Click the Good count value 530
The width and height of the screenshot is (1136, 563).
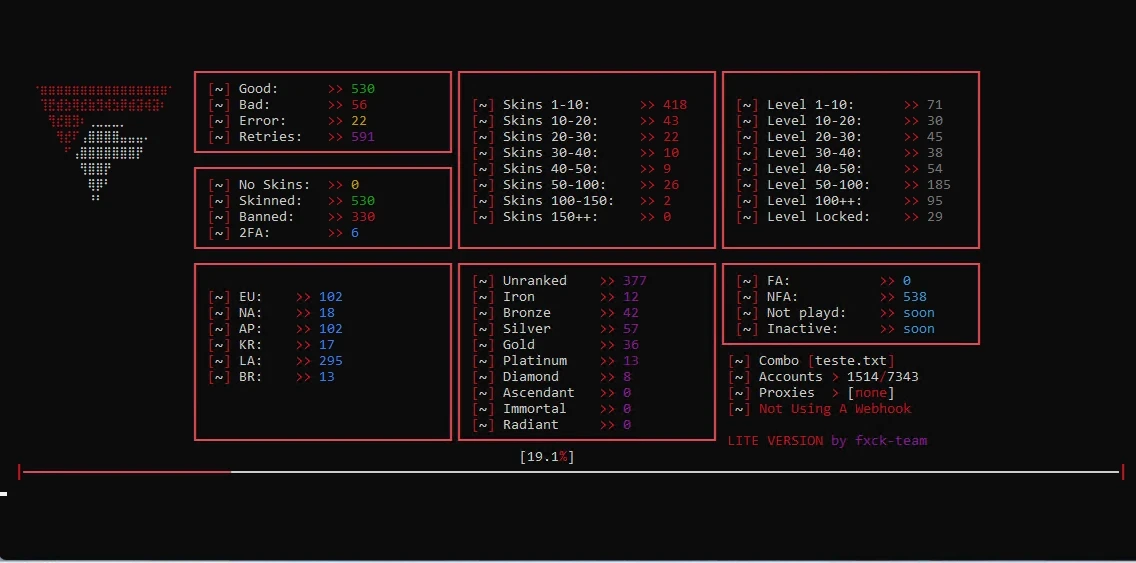[362, 89]
